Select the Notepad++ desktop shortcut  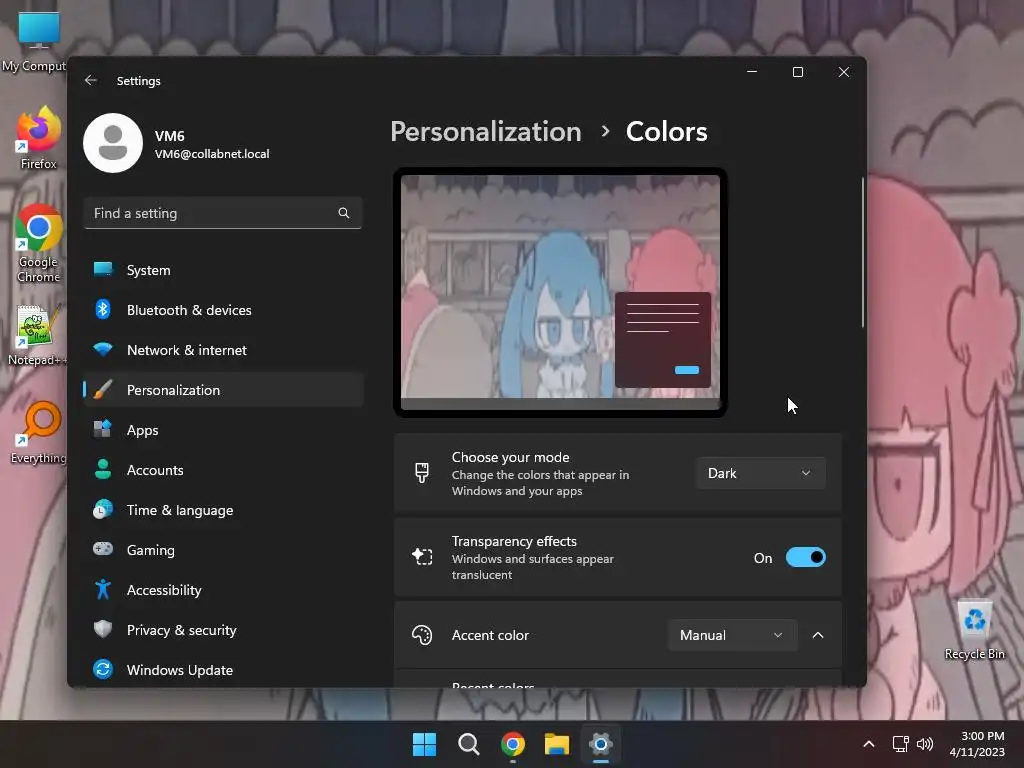(37, 336)
